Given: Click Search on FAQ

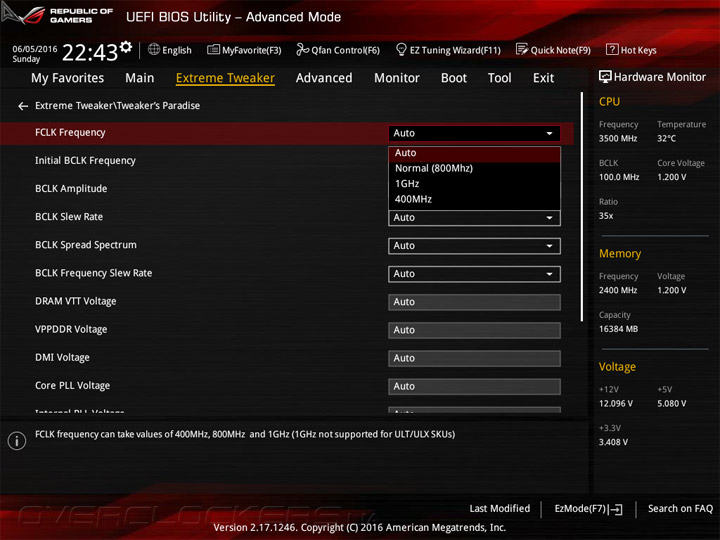Looking at the screenshot, I should 680,509.
